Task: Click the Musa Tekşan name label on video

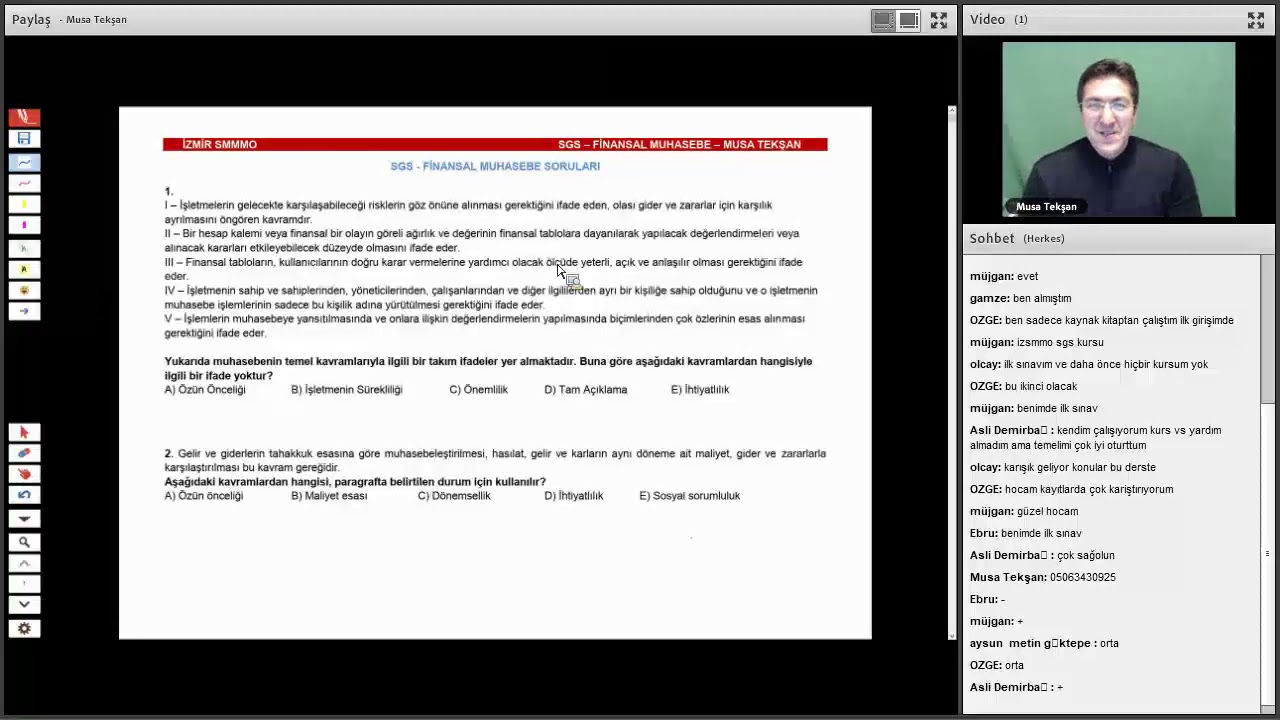Action: point(1046,207)
